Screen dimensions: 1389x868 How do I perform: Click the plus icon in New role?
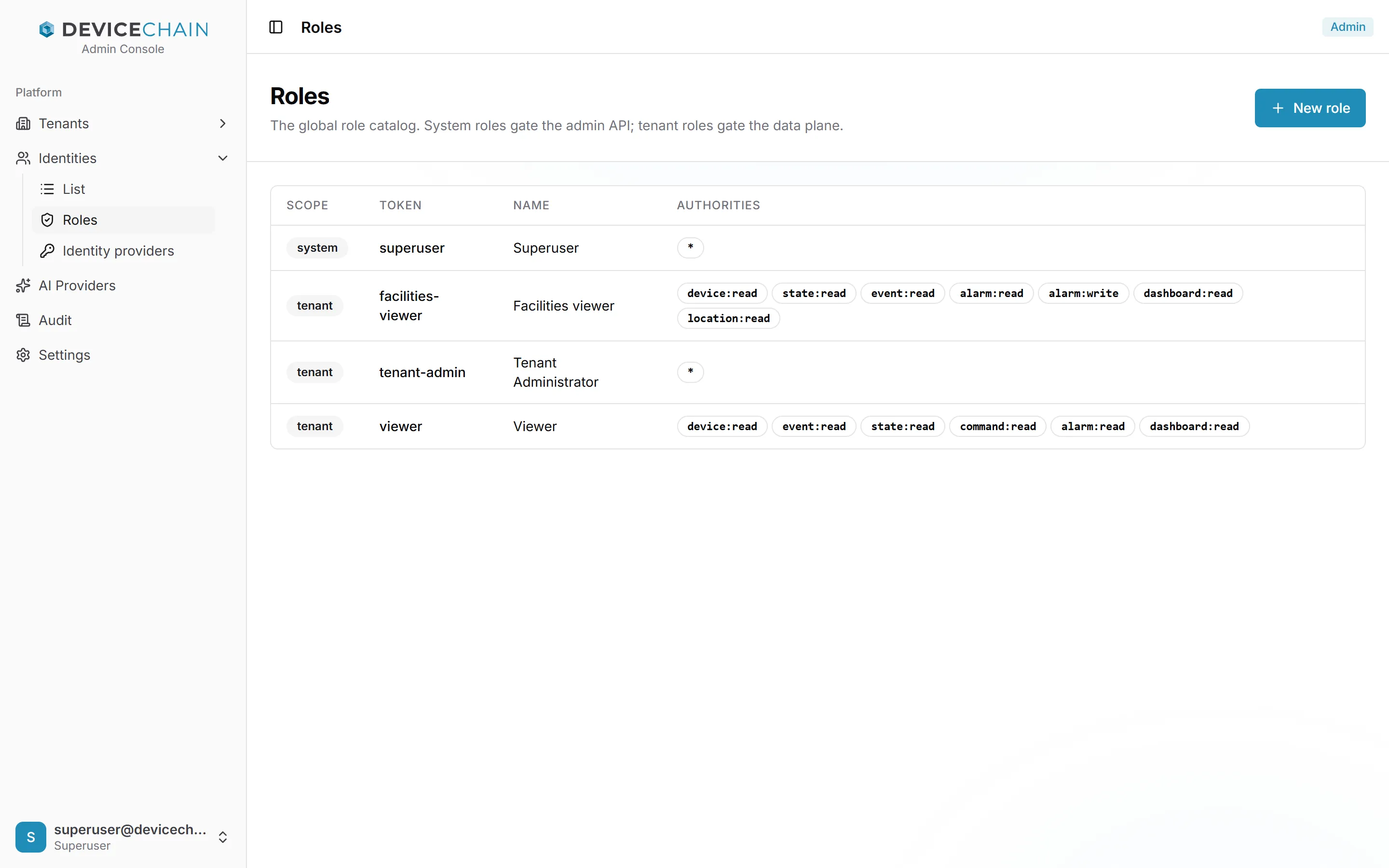(1278, 108)
